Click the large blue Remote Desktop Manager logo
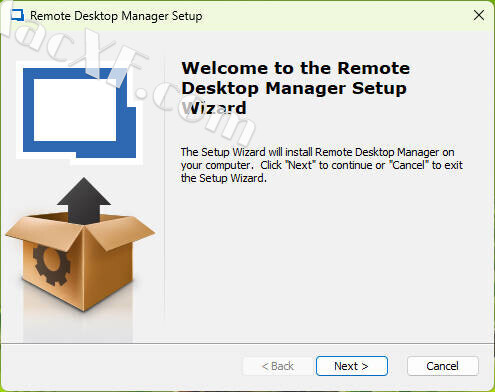Viewport: 495px width, 392px height. click(79, 113)
